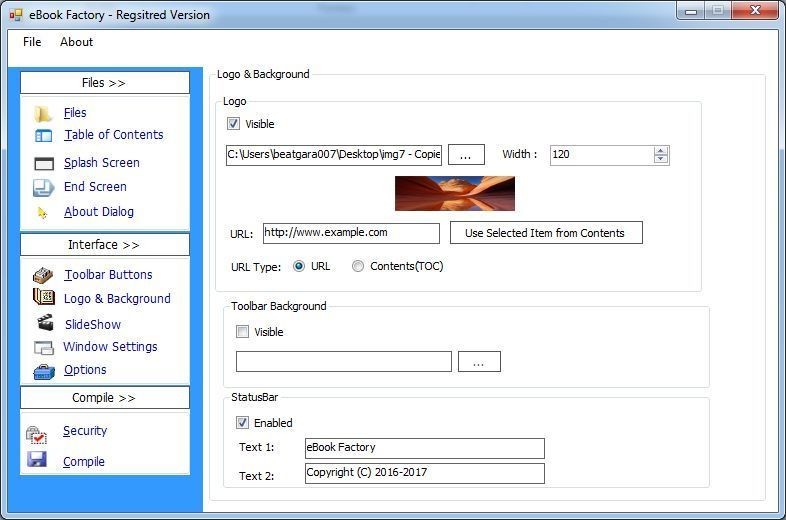Select the Contents(TOC) URL type radio
This screenshot has width=786, height=520.
(x=358, y=266)
